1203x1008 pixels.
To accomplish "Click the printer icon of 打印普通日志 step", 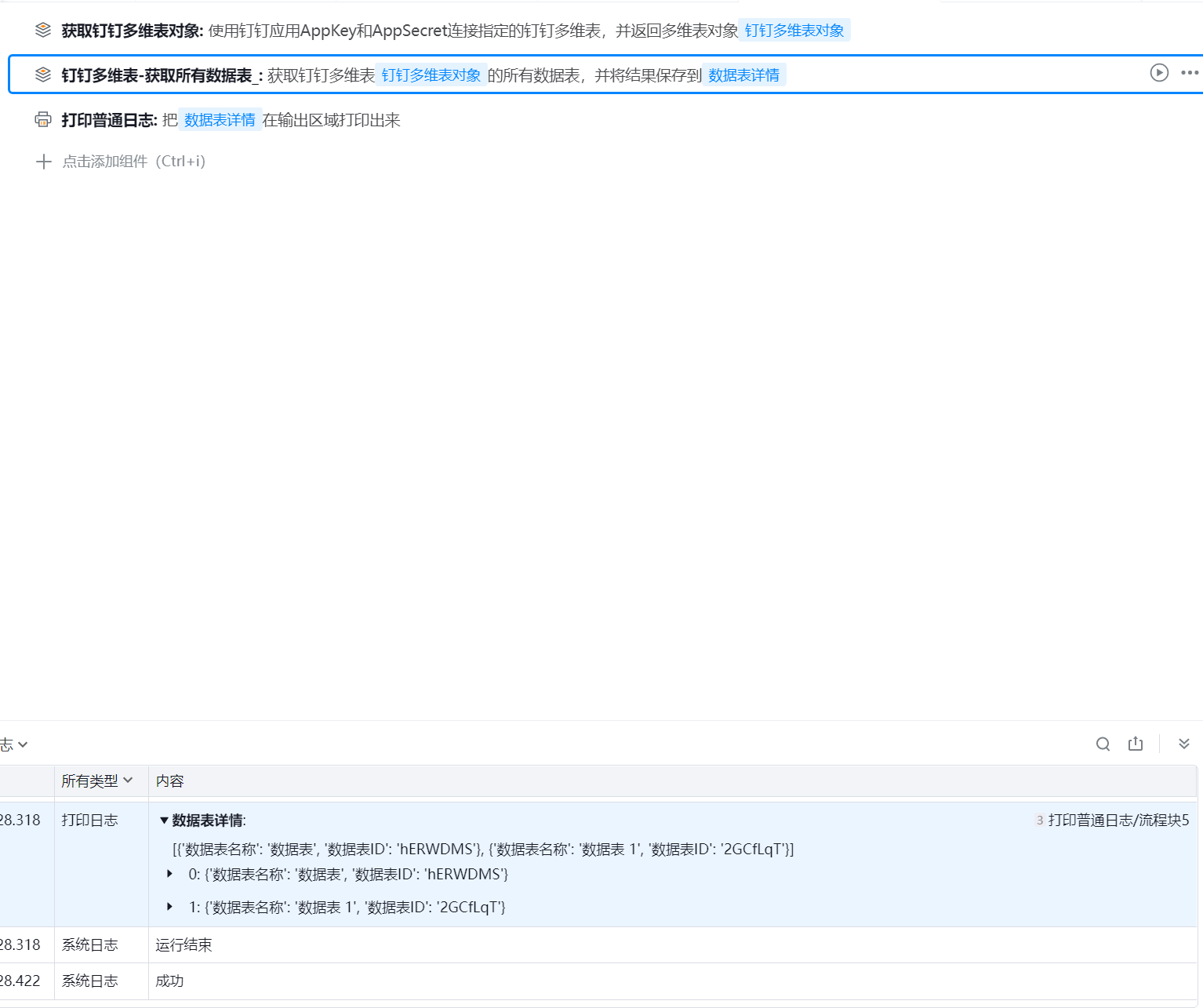I will tap(43, 119).
